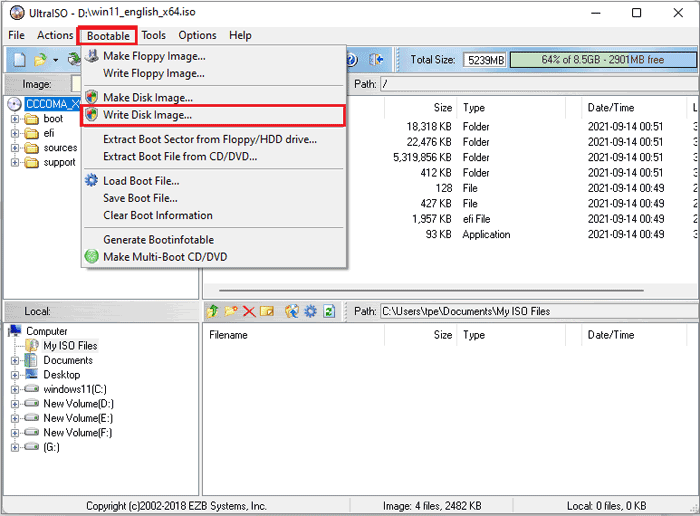Expand the efi folder in image tree
The image size is (700, 516).
[15, 133]
